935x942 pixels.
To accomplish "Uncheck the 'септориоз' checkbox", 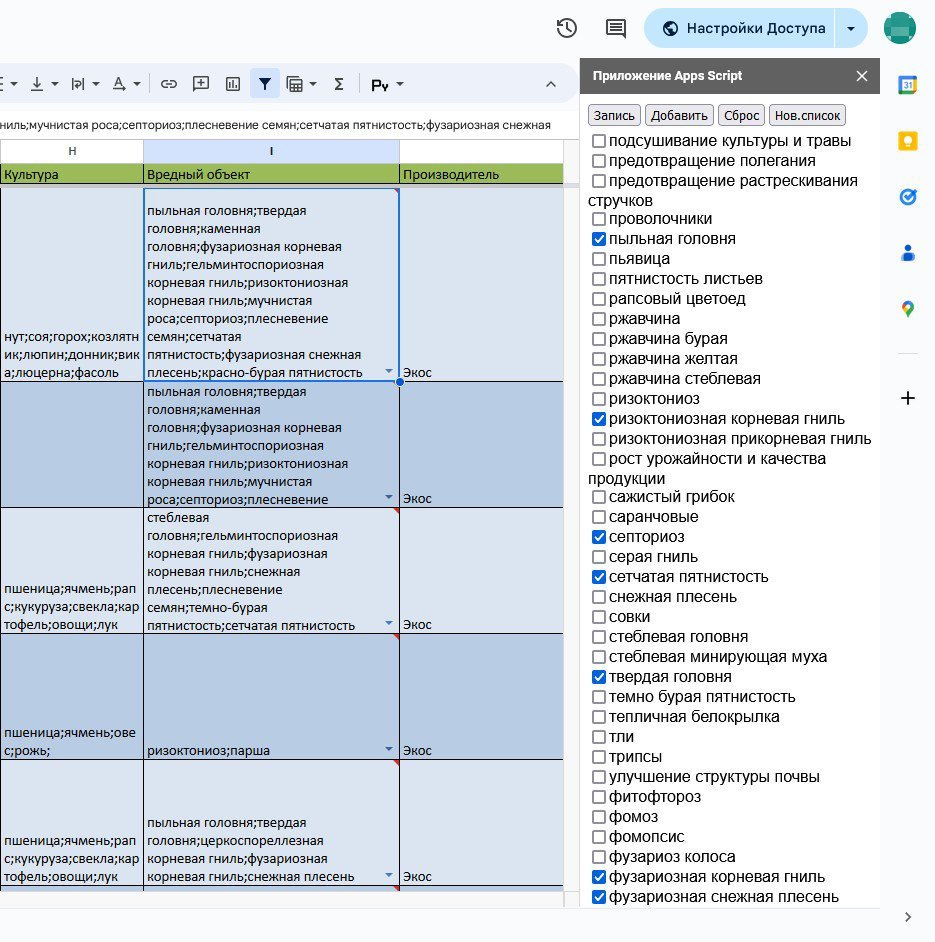I will 599,537.
